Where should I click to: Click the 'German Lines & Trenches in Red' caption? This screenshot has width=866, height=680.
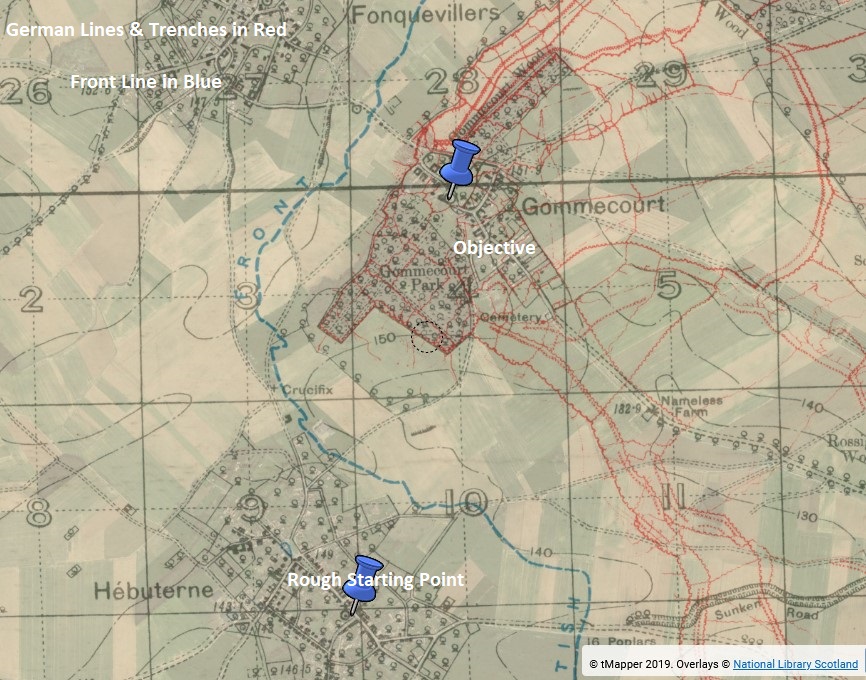click(x=146, y=29)
